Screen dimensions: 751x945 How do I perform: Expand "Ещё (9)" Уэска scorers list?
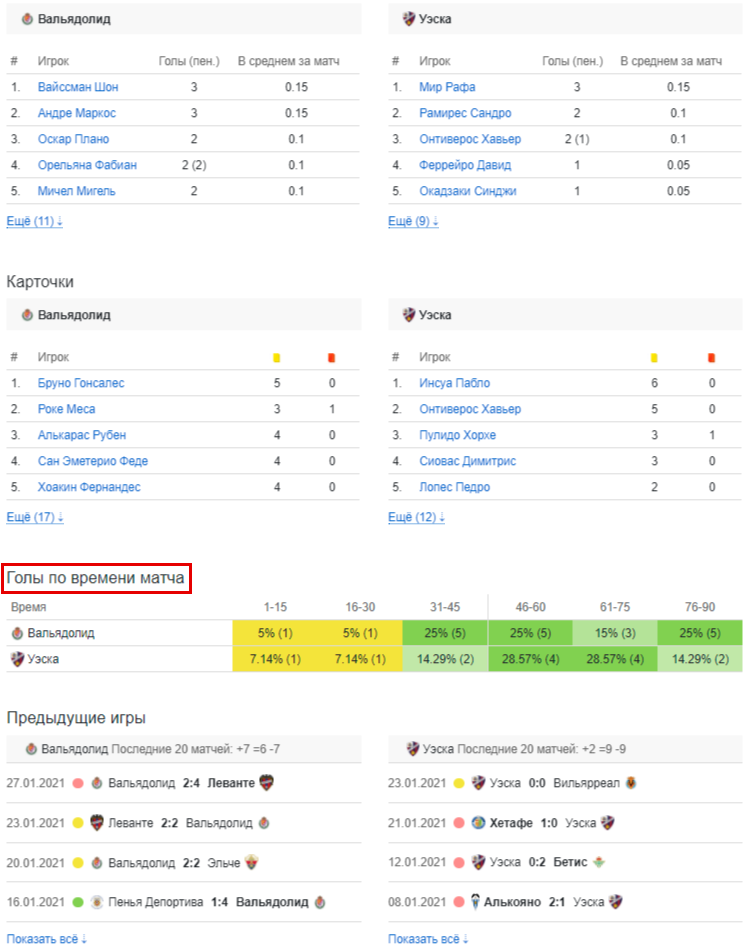pyautogui.click(x=413, y=221)
